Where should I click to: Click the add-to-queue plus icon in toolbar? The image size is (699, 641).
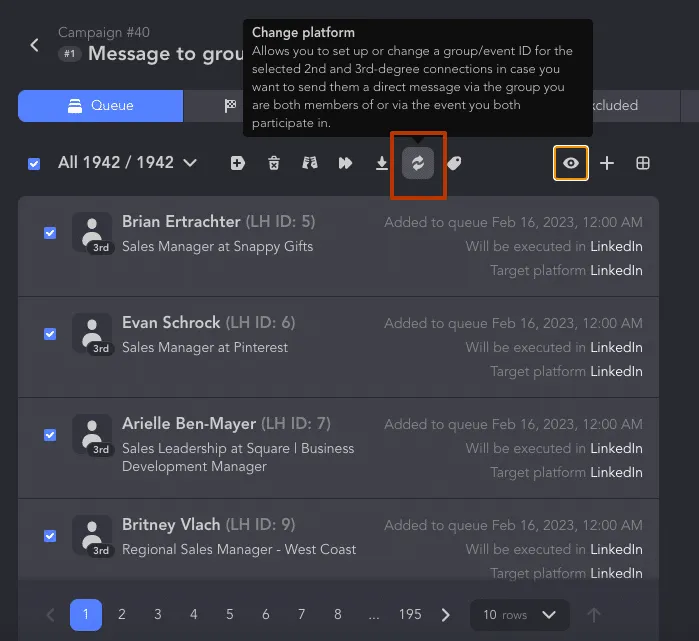[x=238, y=163]
